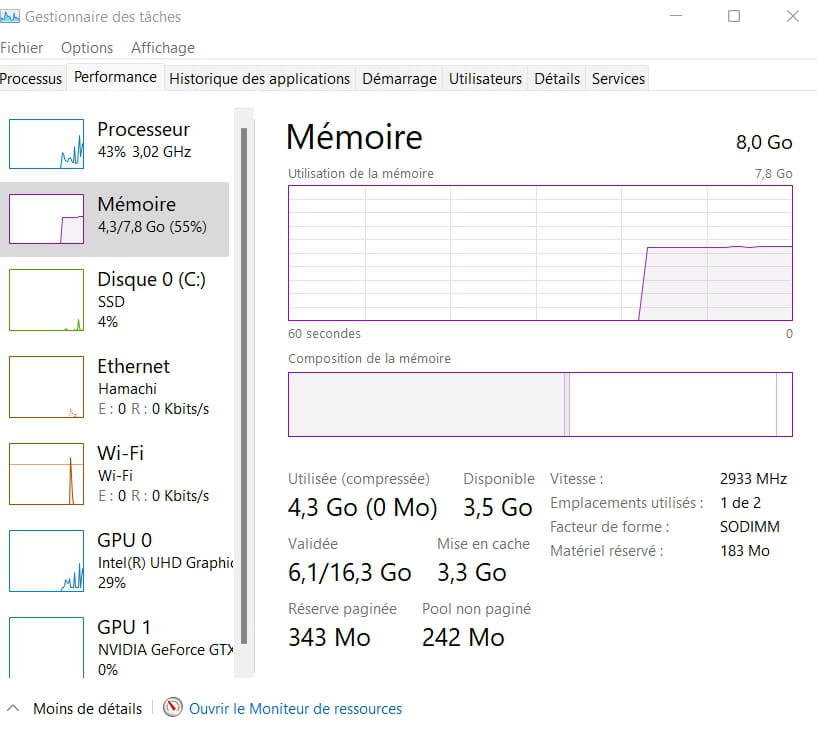
Task: Select the Wi-Fi activity graph icon
Action: [x=46, y=474]
